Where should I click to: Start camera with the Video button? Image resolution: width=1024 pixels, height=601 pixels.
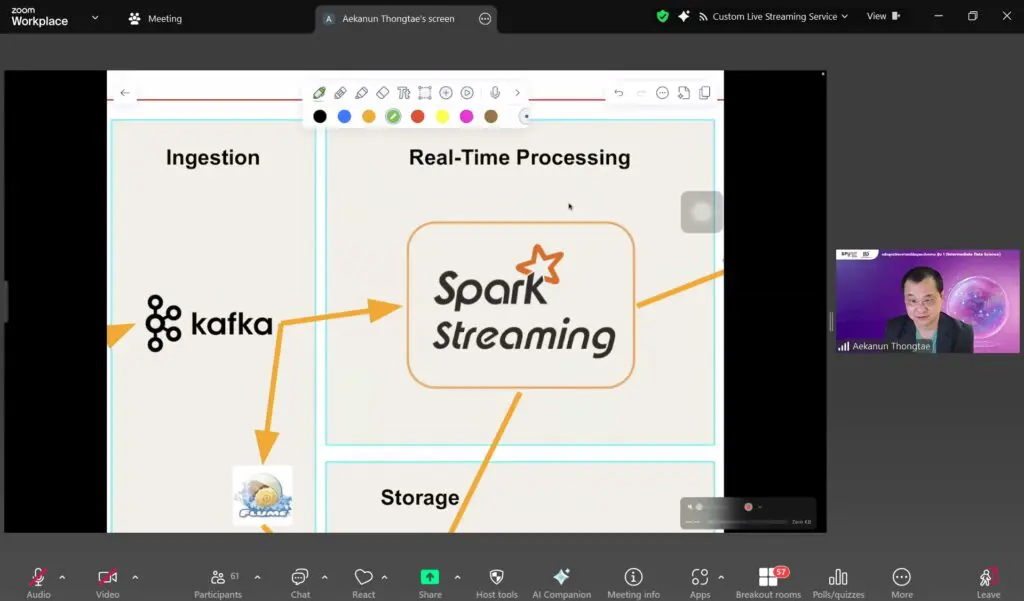pos(108,583)
